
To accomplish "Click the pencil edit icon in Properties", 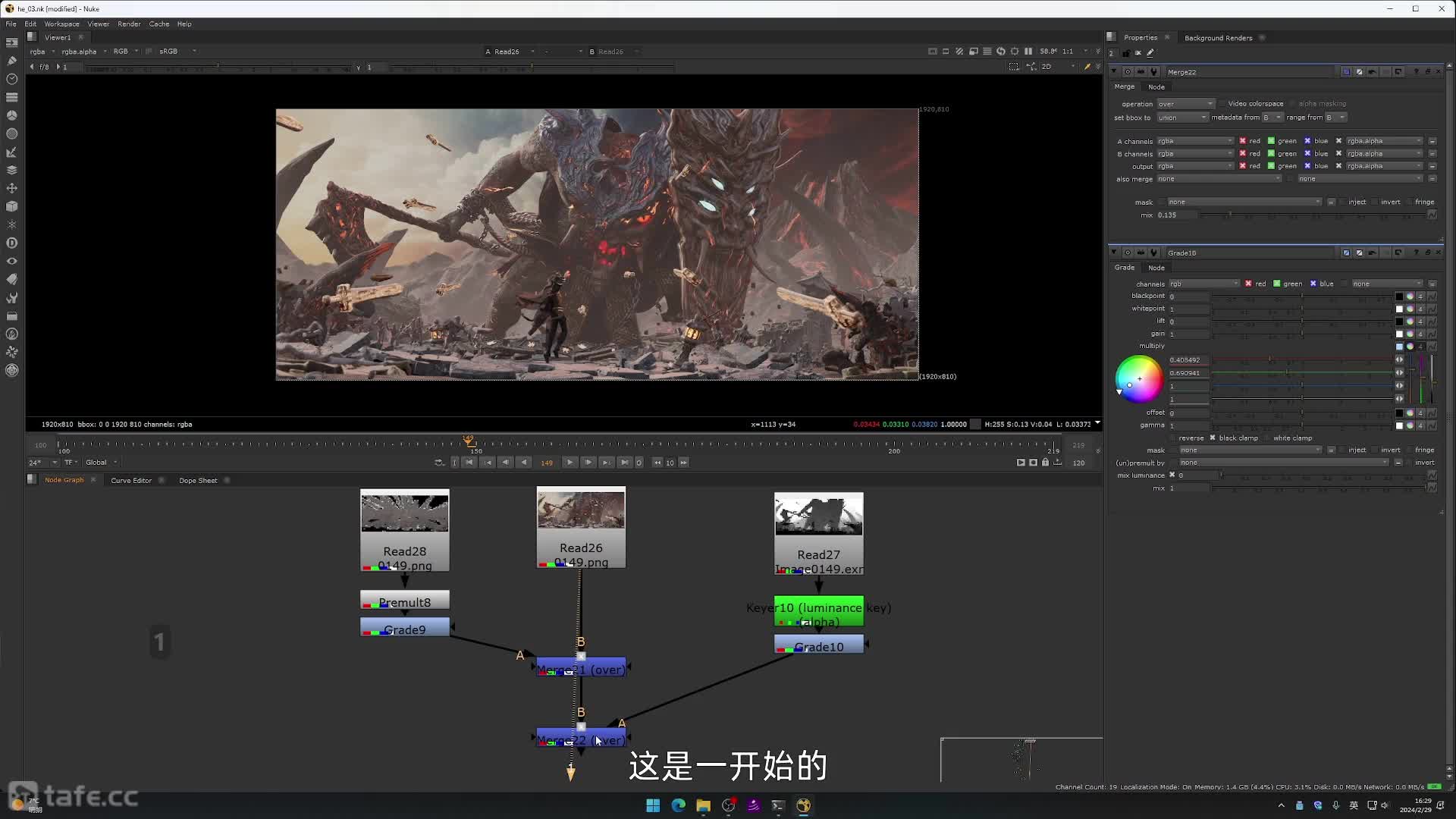I will click(1150, 53).
